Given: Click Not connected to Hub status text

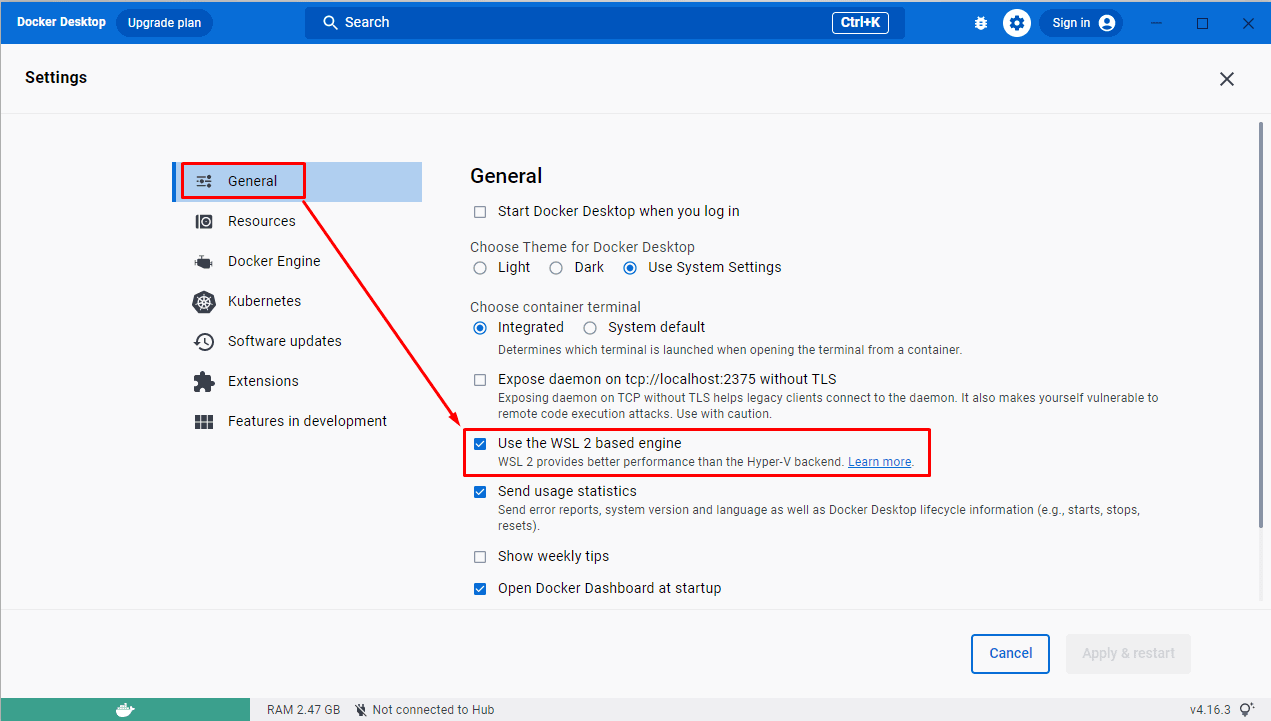Looking at the screenshot, I should 433,710.
